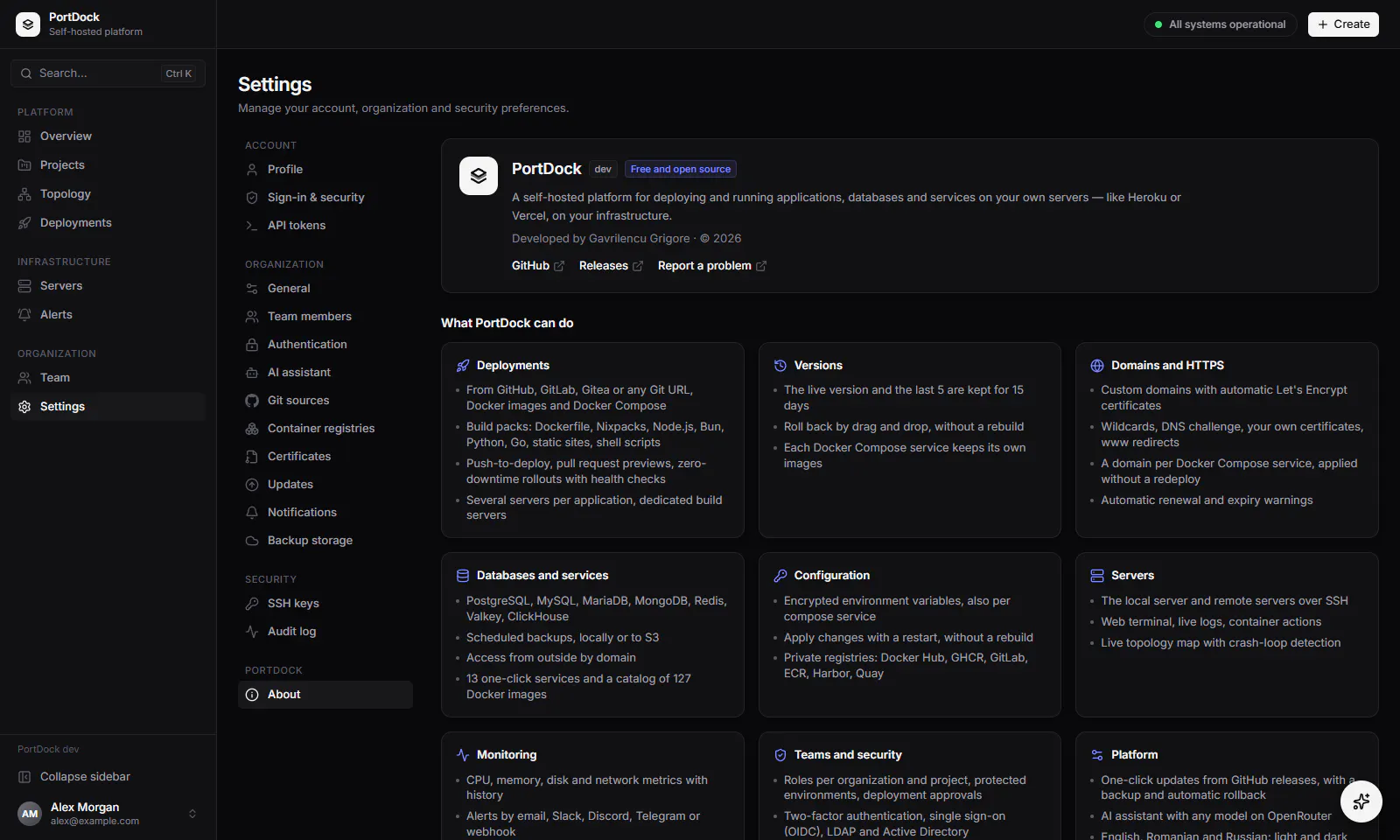Click the Report a problem link
Screen dimensions: 1400x840
712,266
